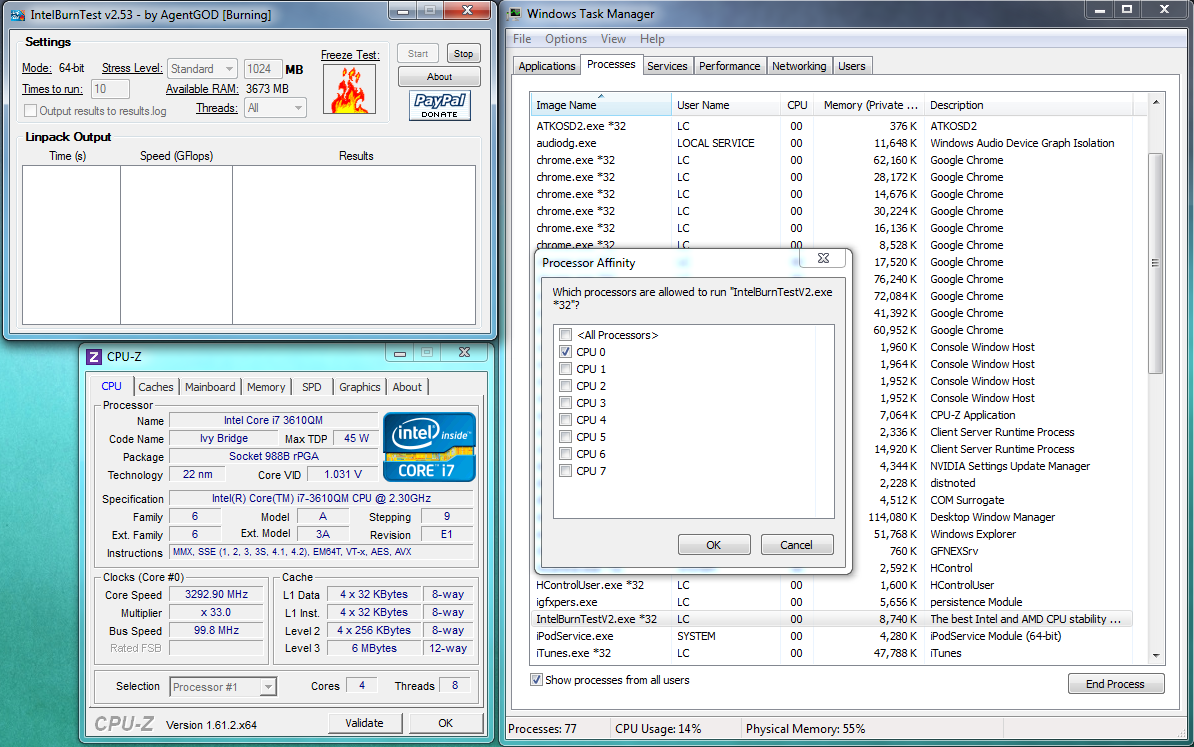Open the File menu in Task Manager
Viewport: 1194px width, 747px height.
(522, 39)
